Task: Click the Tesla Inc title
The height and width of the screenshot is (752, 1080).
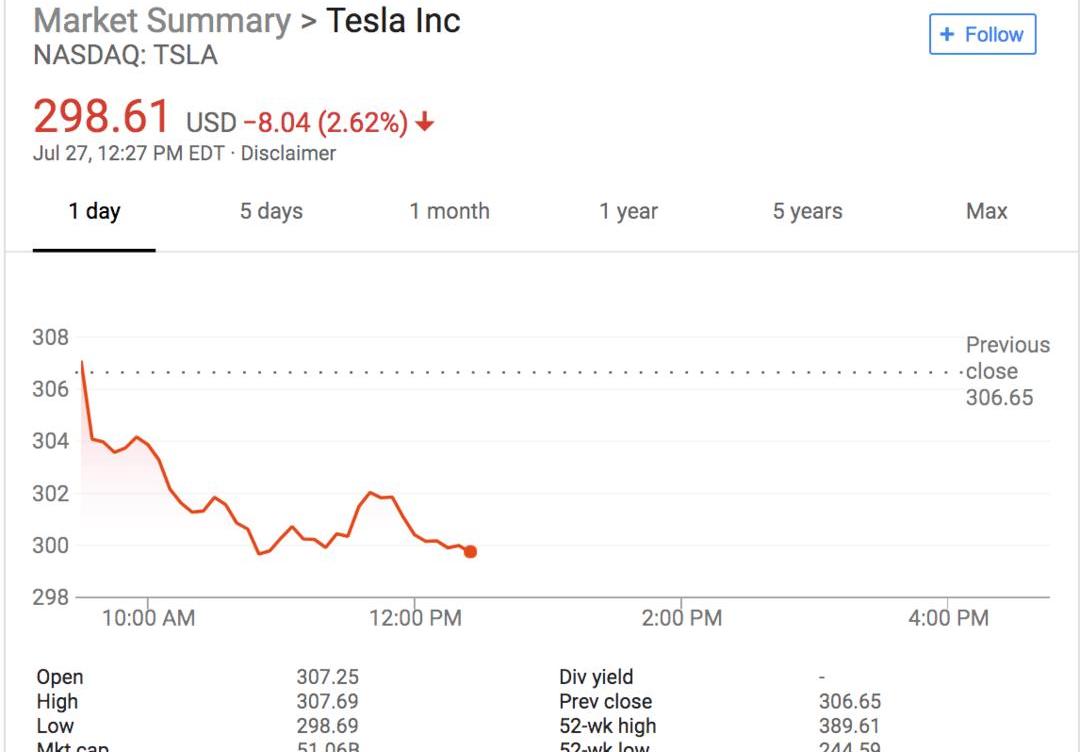Action: pos(393,21)
